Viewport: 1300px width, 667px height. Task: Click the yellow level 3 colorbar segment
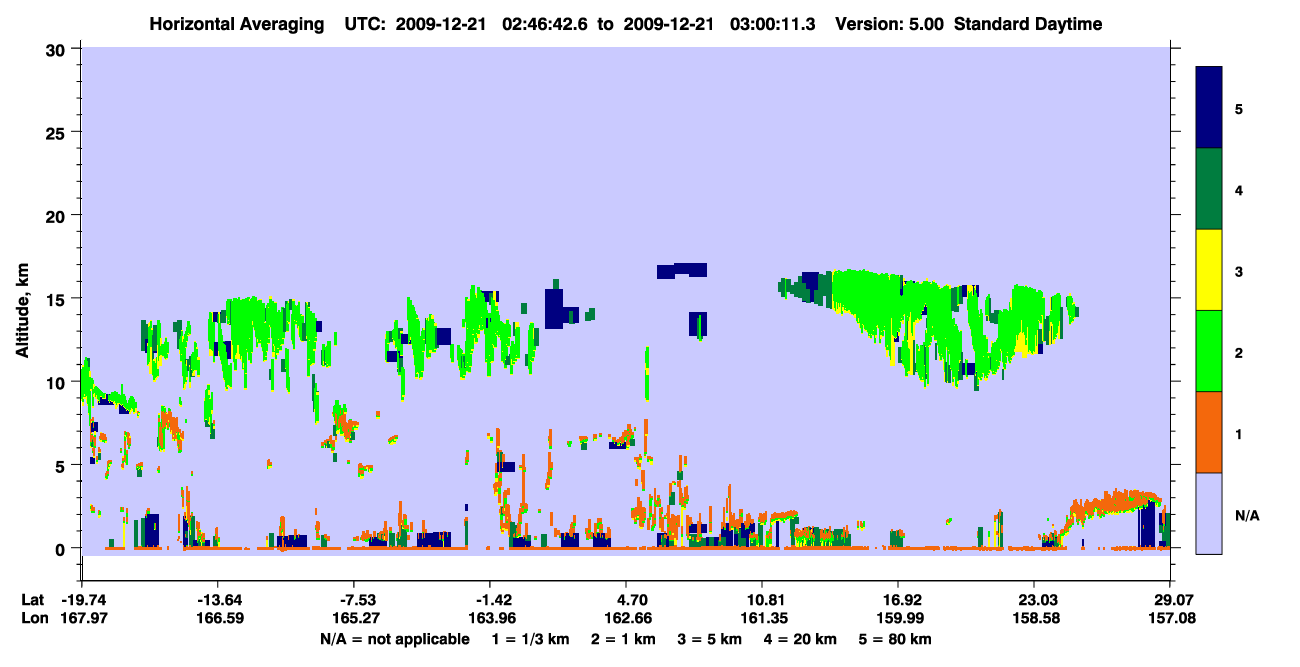(x=1209, y=270)
